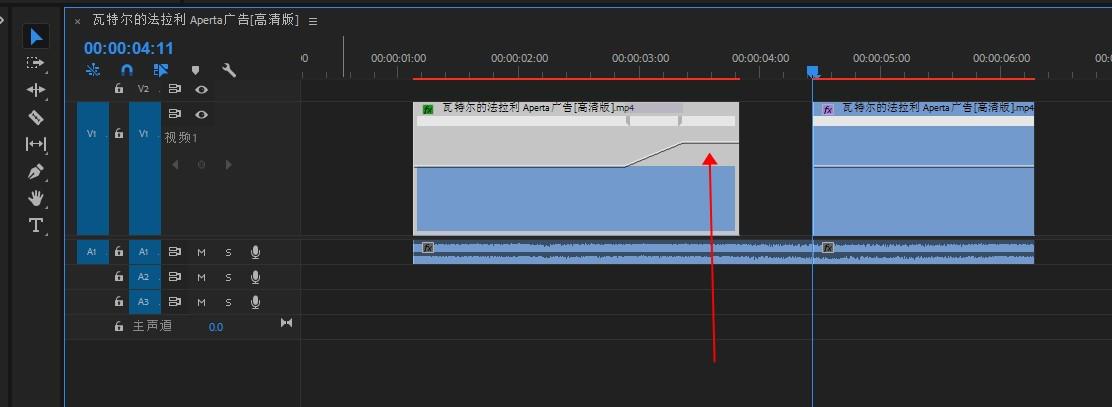The image size is (1112, 407).
Task: Toggle timeline snapping magnet icon
Action: pos(127,70)
